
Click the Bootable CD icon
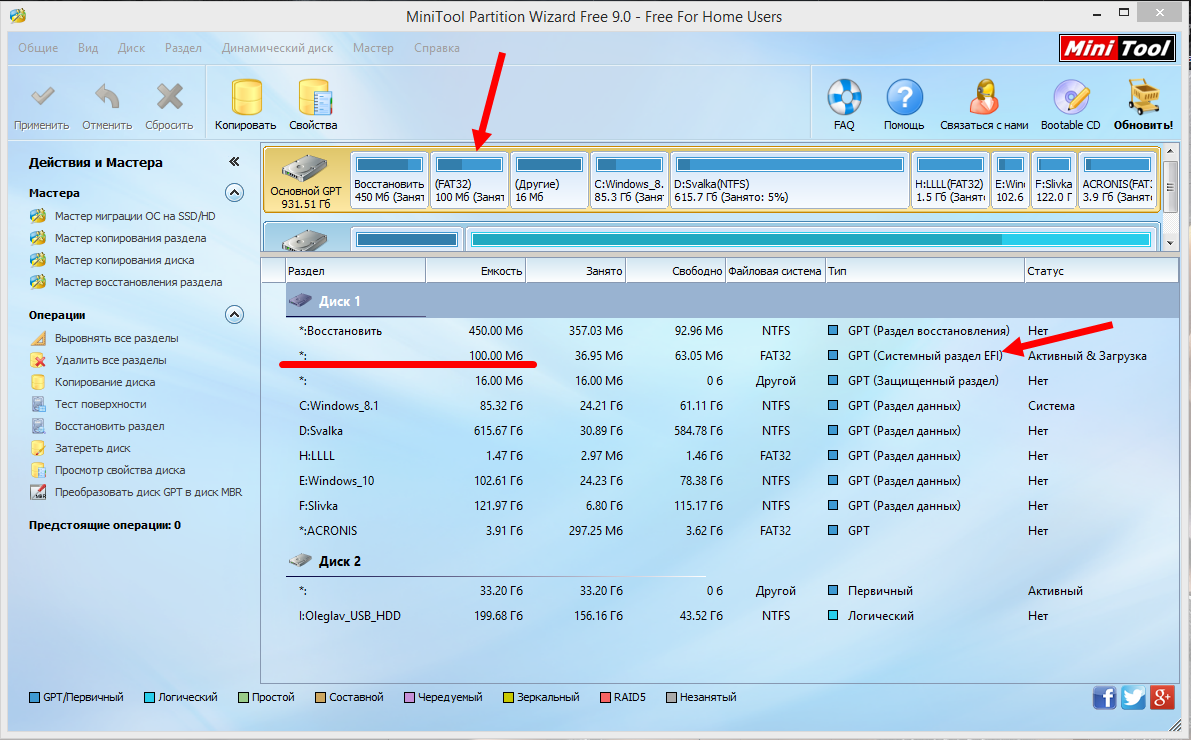pyautogui.click(x=1069, y=96)
